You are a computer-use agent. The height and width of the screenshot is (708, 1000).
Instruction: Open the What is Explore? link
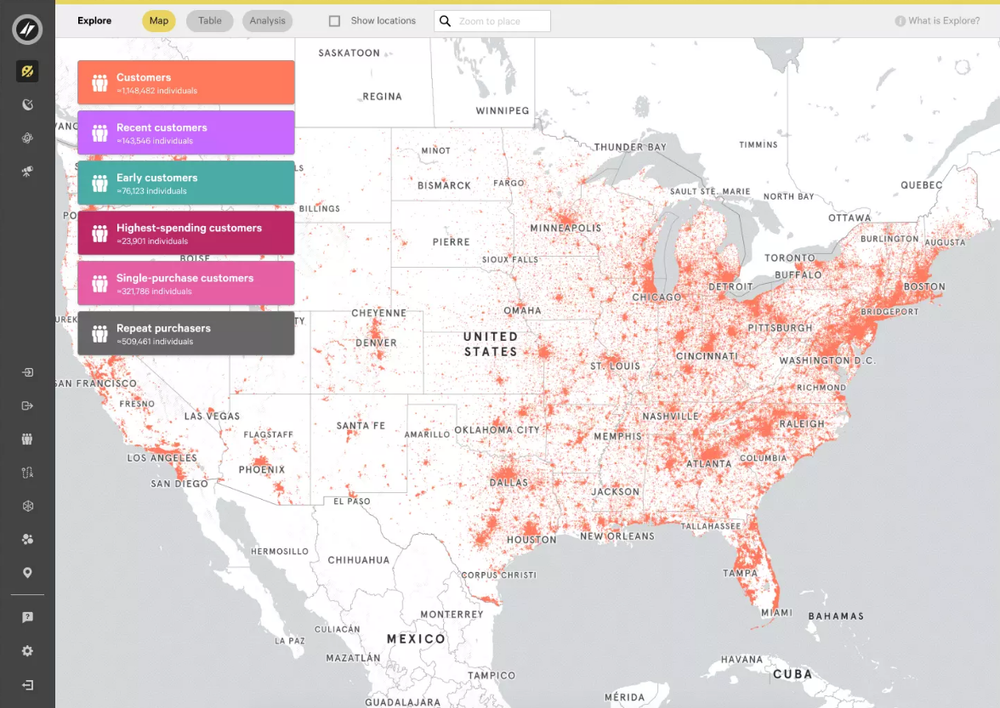pos(944,20)
